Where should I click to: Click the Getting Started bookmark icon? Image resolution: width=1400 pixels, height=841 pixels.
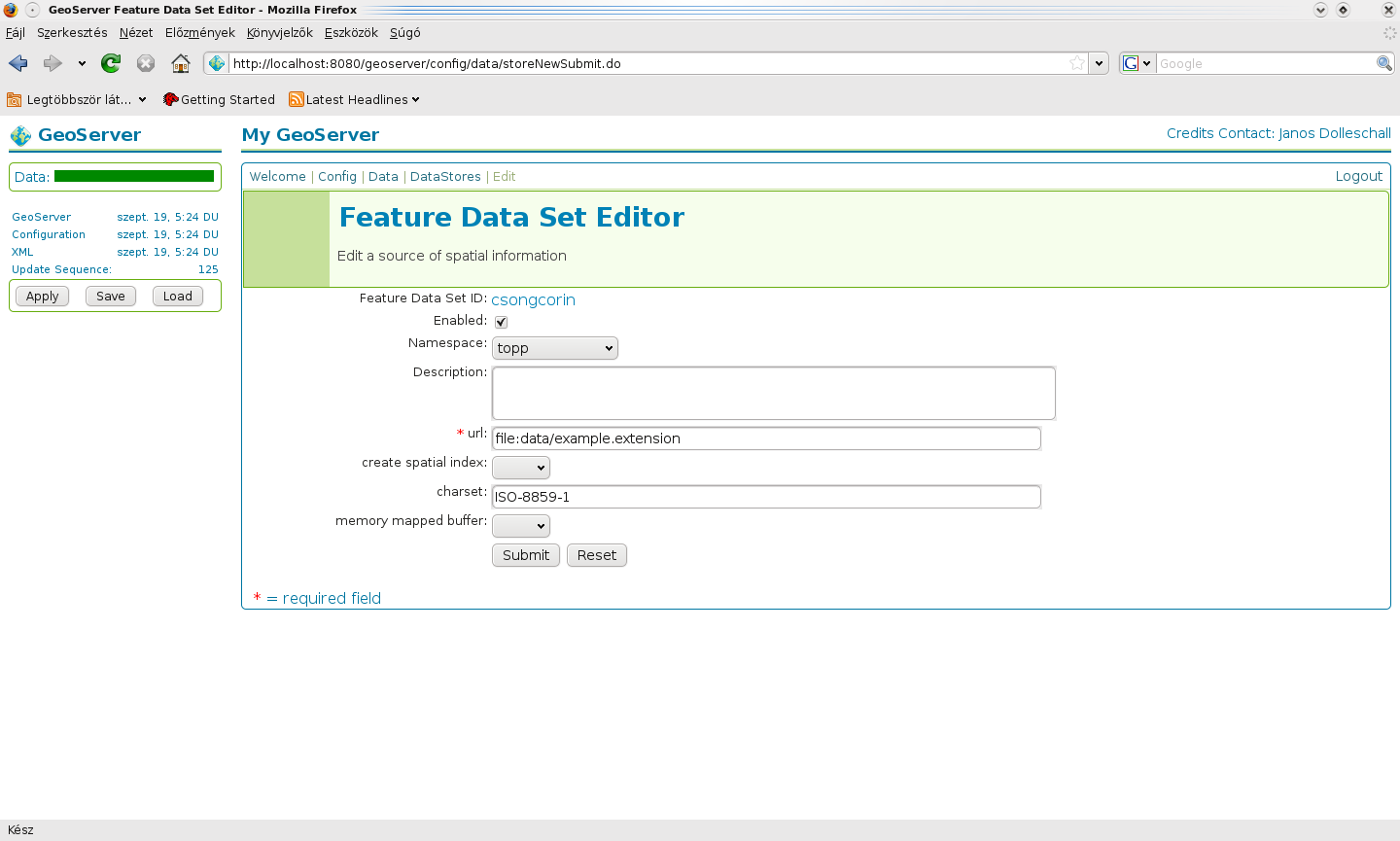170,99
